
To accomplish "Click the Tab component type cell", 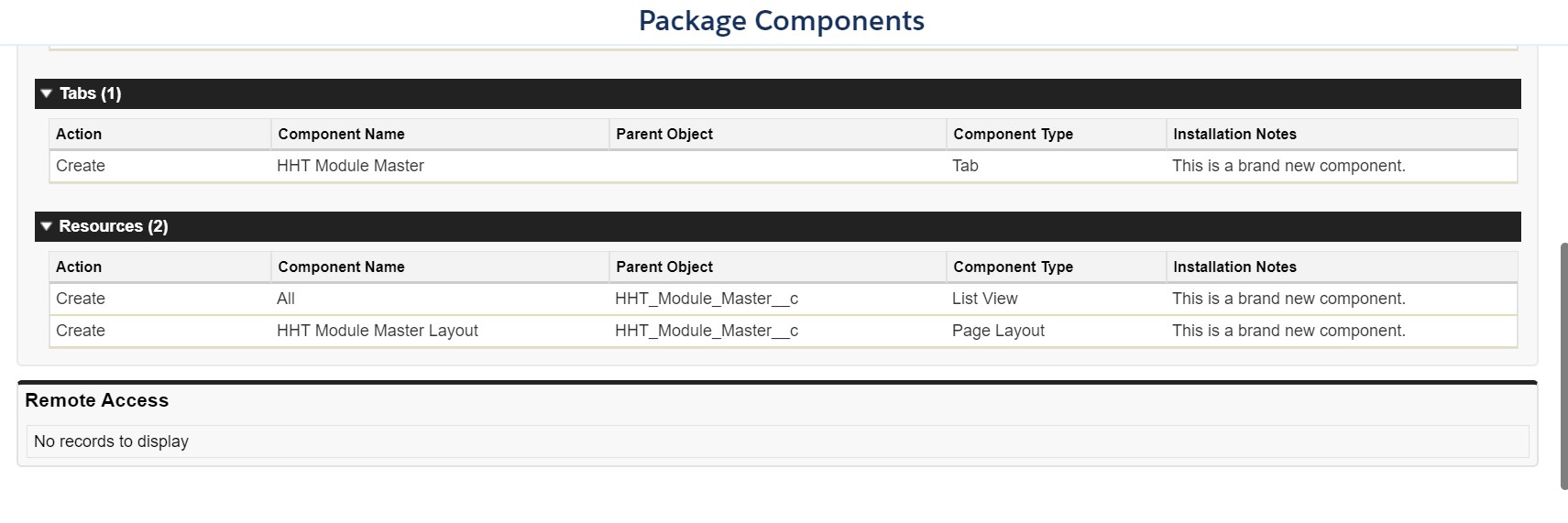I will [965, 166].
